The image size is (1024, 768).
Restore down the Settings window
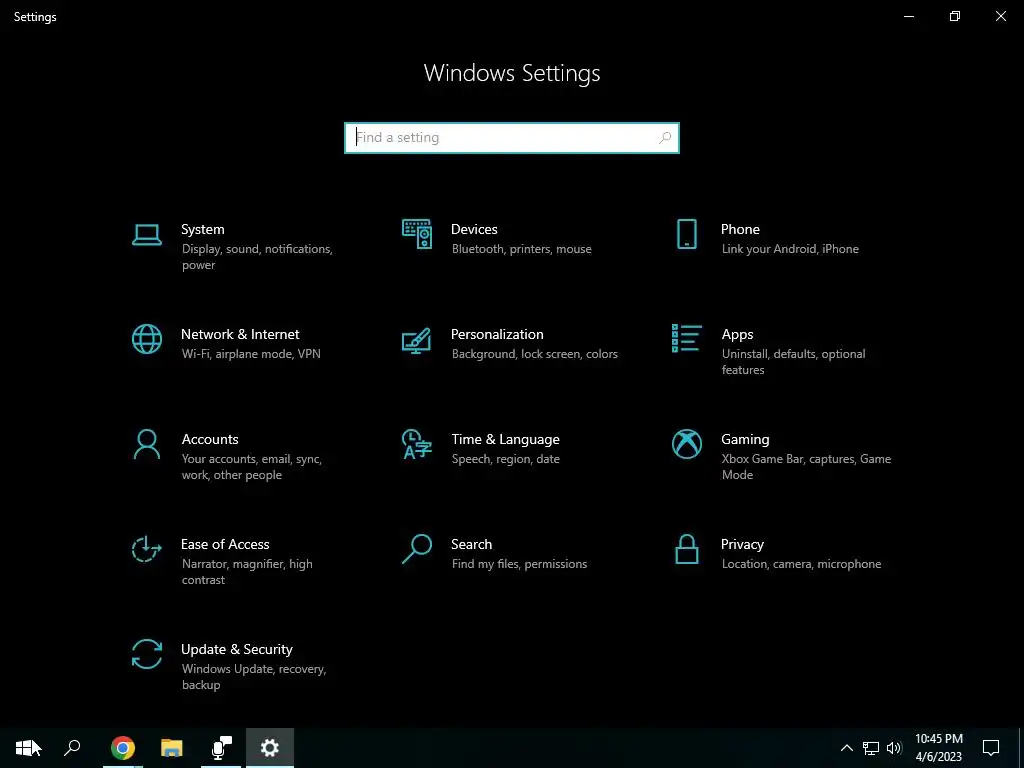pyautogui.click(x=955, y=16)
